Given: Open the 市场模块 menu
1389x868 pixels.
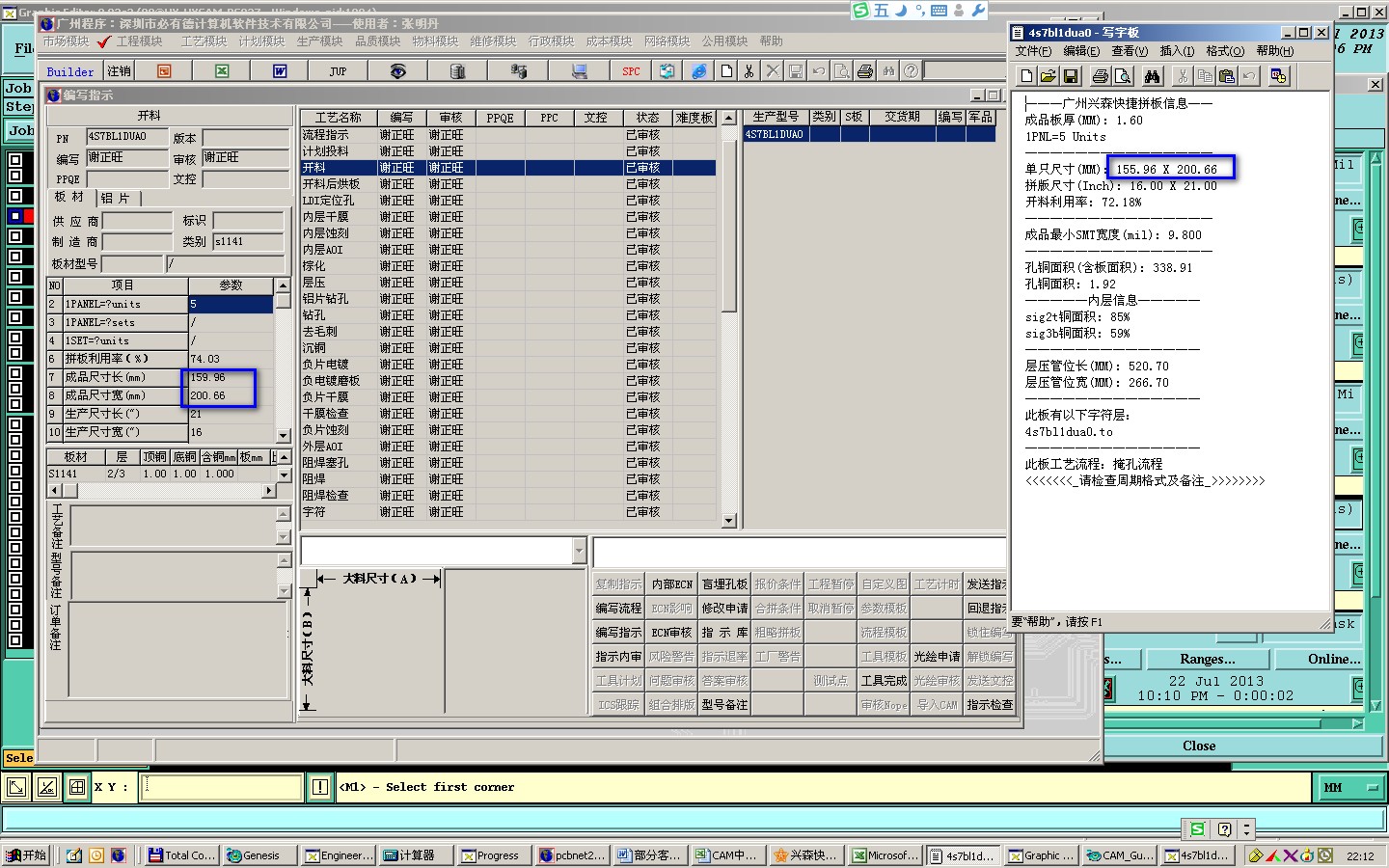Looking at the screenshot, I should [x=66, y=41].
